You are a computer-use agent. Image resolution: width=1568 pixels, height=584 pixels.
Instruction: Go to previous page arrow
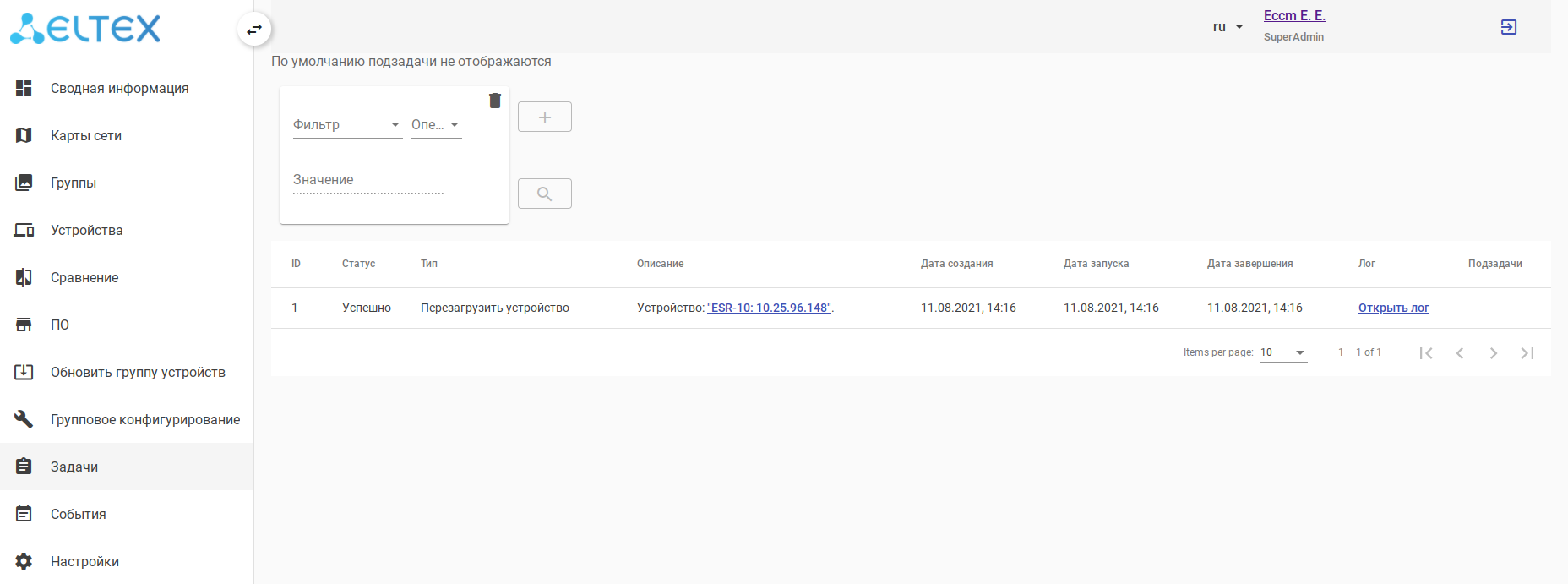tap(1459, 353)
